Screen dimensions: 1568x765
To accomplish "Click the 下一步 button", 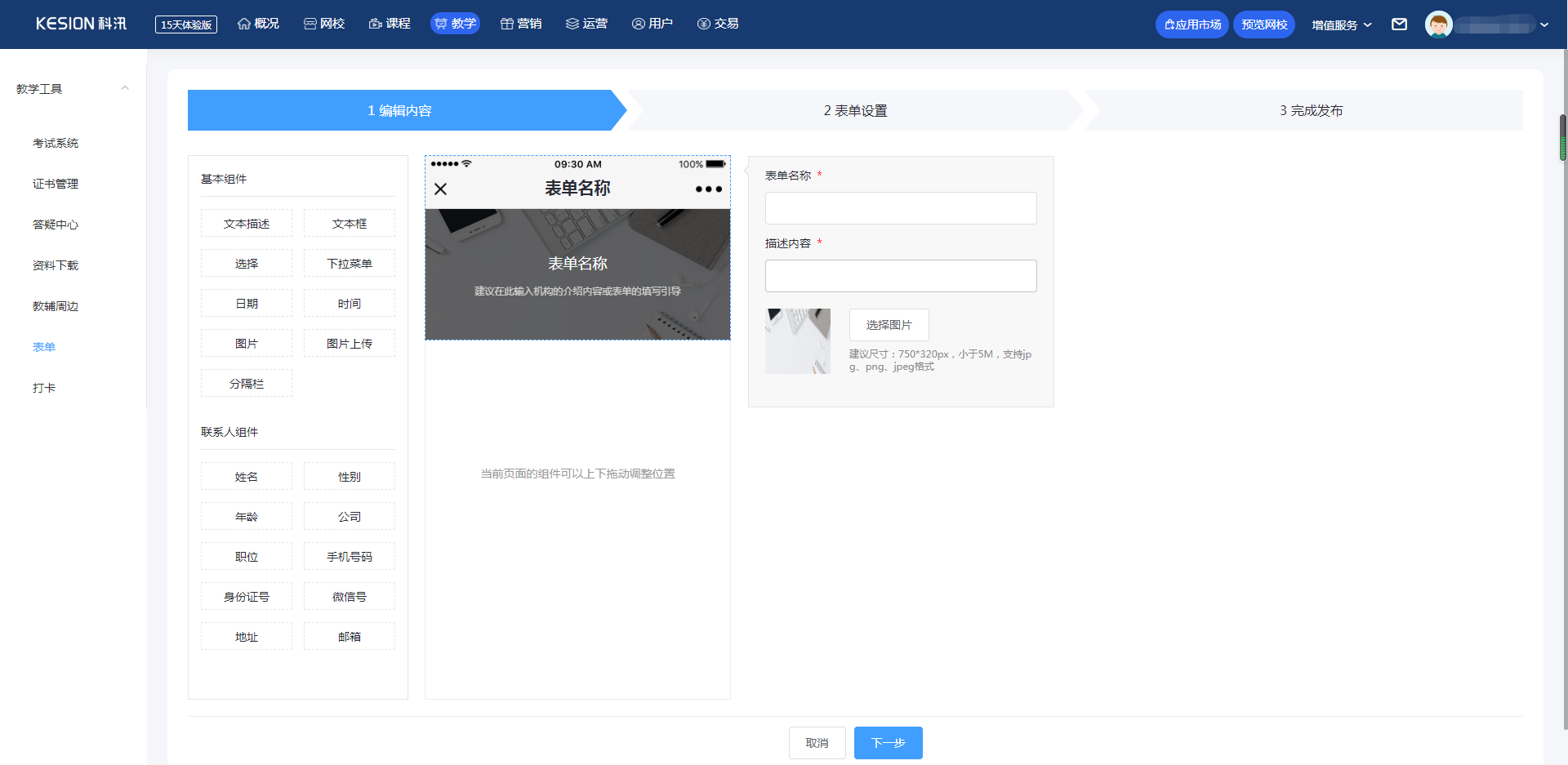I will click(x=889, y=743).
